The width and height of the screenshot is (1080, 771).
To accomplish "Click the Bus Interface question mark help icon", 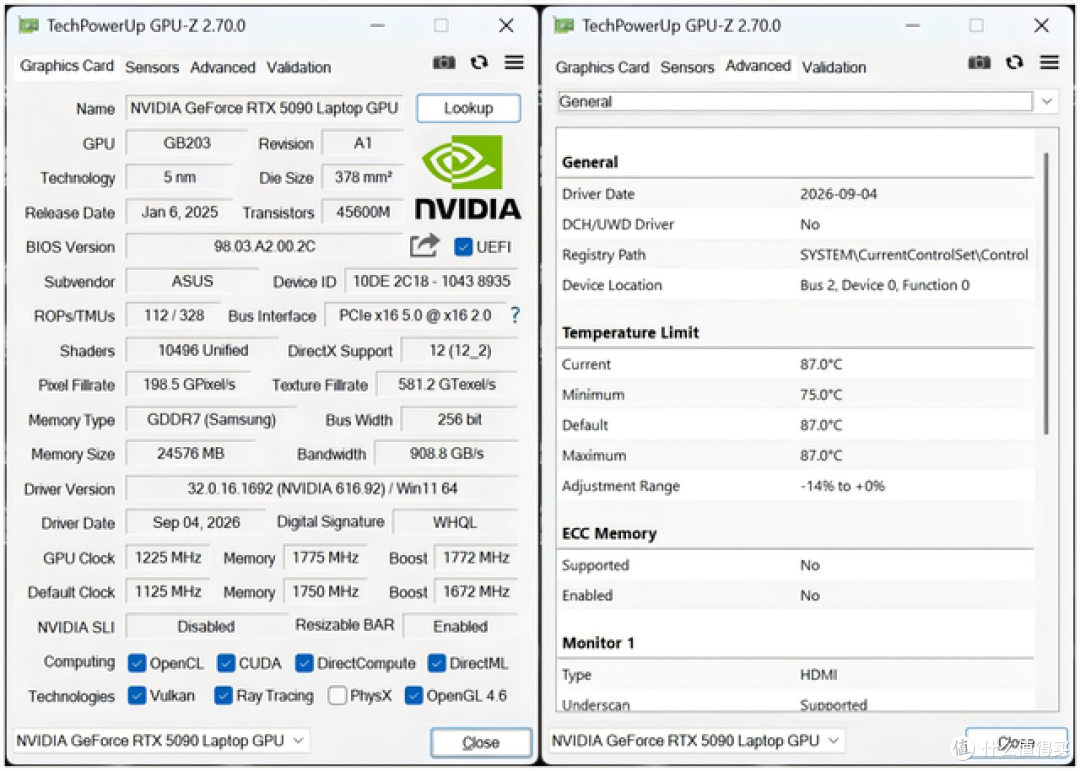I will [x=515, y=316].
